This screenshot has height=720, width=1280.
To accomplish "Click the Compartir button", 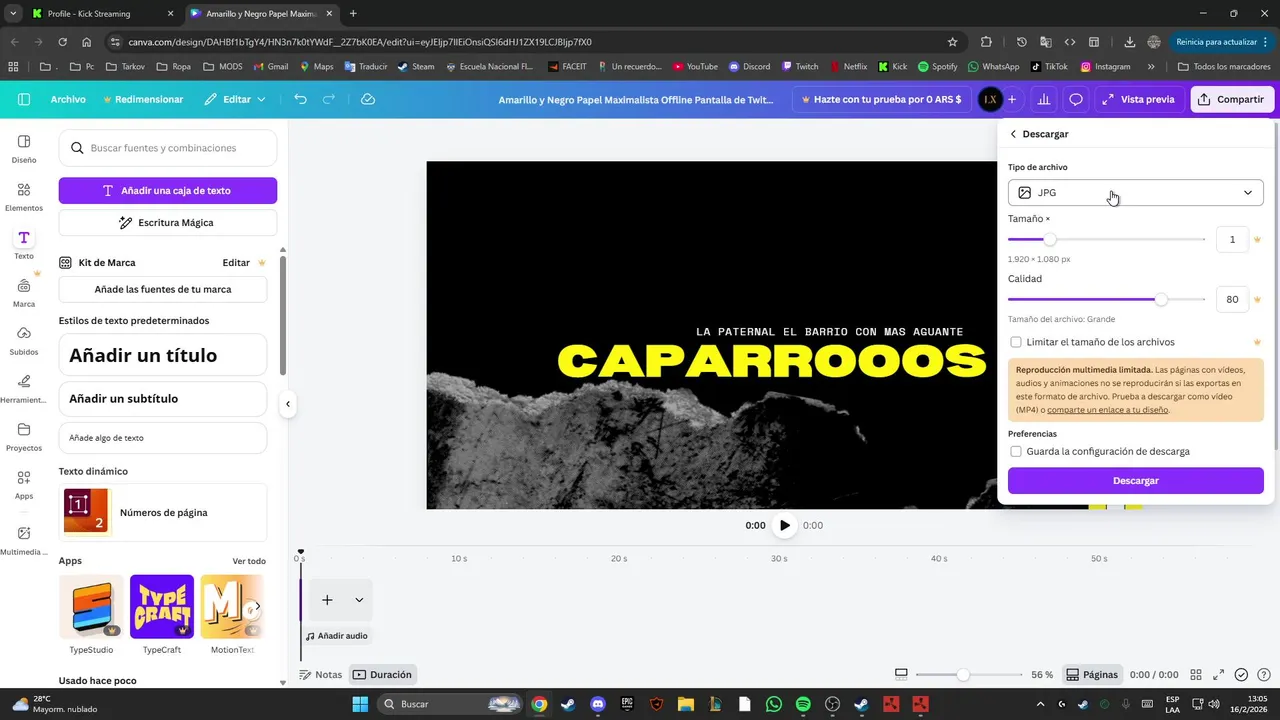I will 1232,99.
